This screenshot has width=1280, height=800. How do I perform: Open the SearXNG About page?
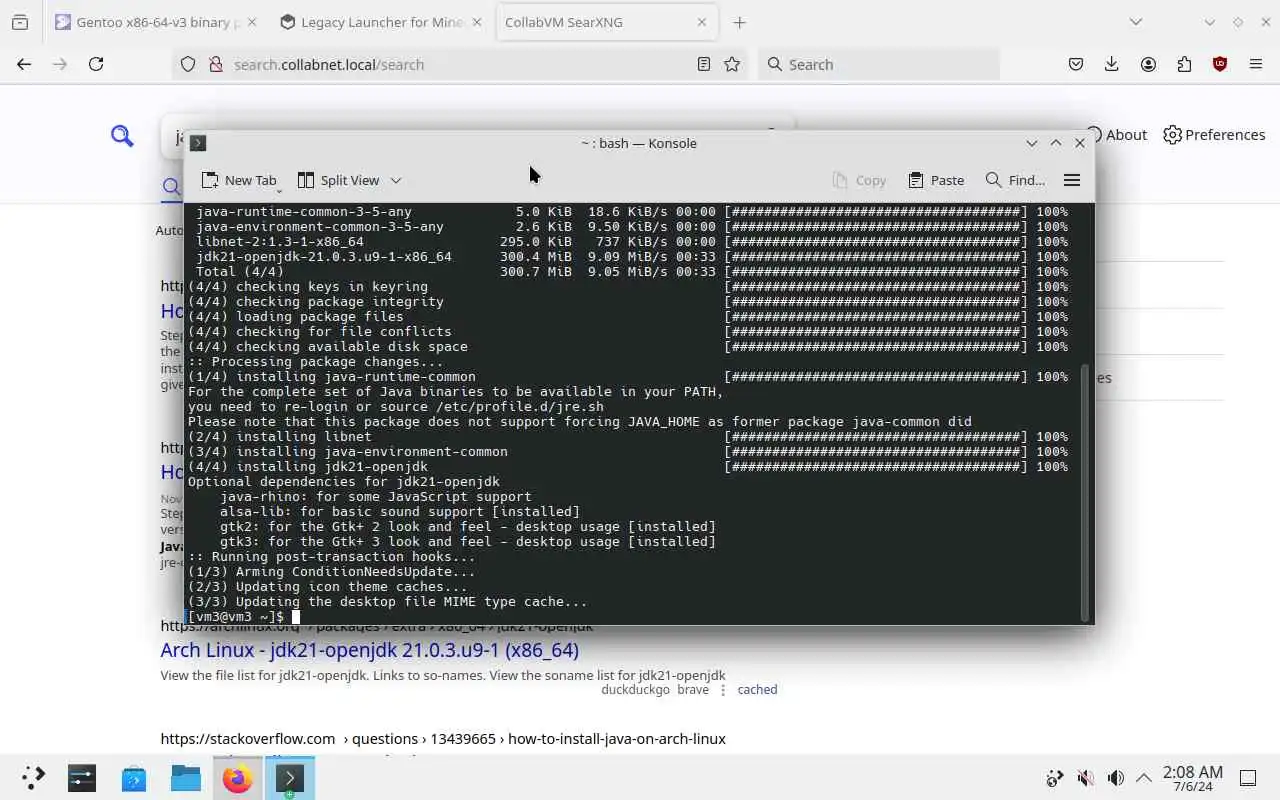click(x=1117, y=135)
